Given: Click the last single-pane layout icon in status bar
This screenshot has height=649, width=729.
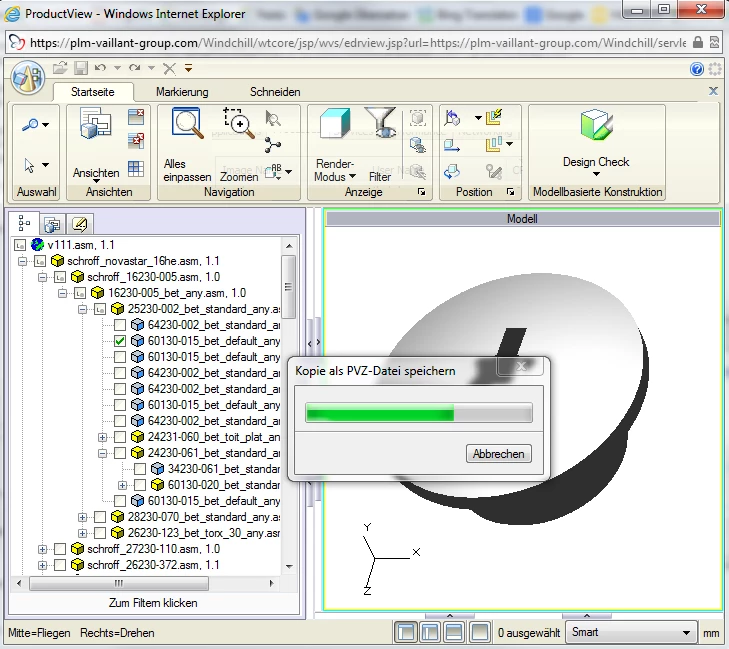Looking at the screenshot, I should (x=479, y=632).
